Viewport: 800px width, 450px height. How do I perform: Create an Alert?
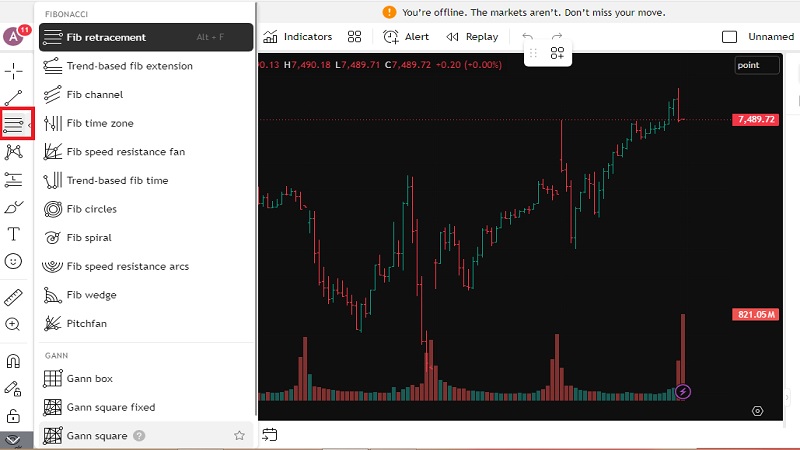406,37
